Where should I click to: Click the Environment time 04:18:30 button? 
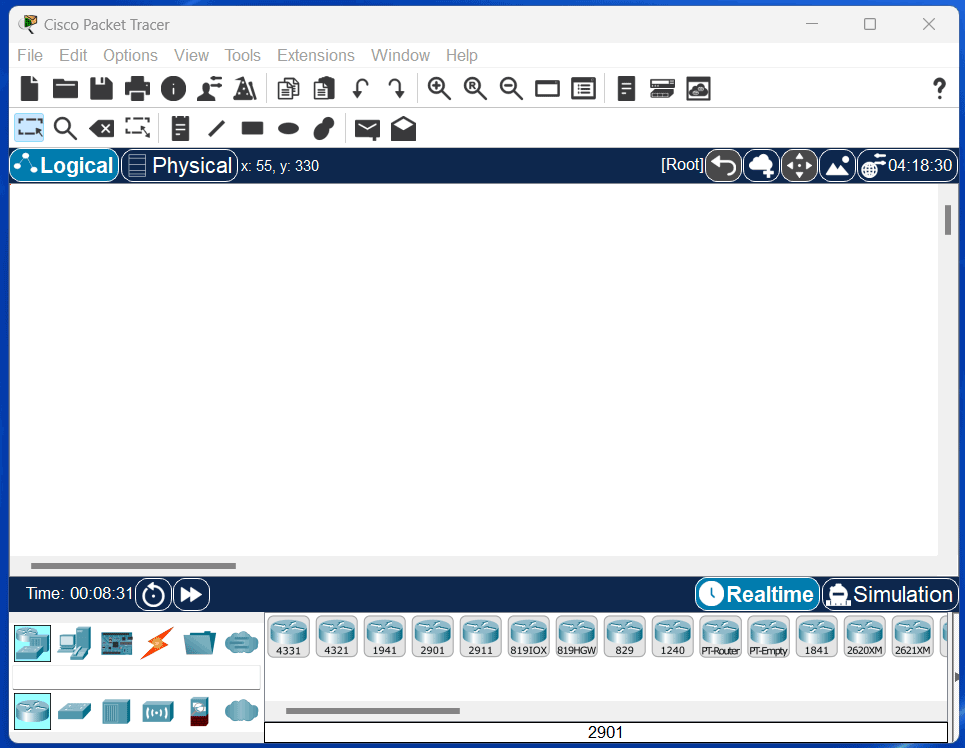908,166
